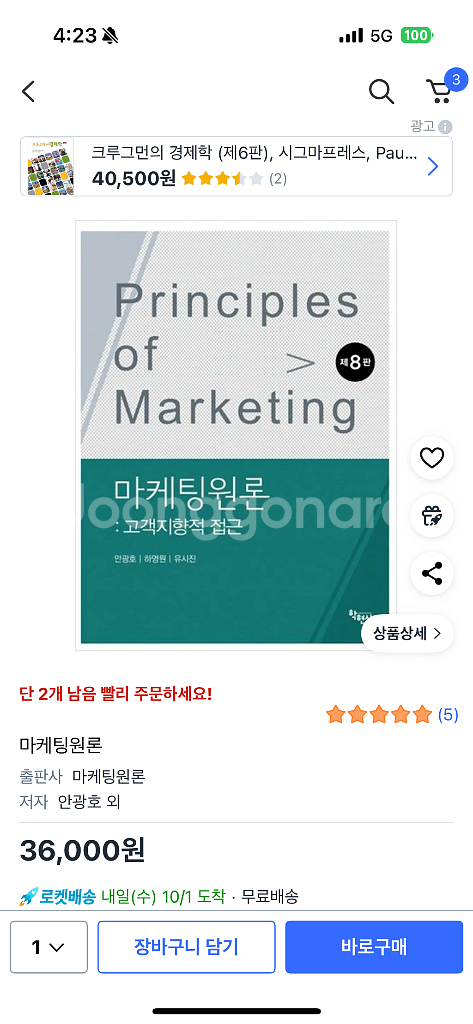Open search with the magnifier icon
473x1024 pixels.
tap(382, 91)
